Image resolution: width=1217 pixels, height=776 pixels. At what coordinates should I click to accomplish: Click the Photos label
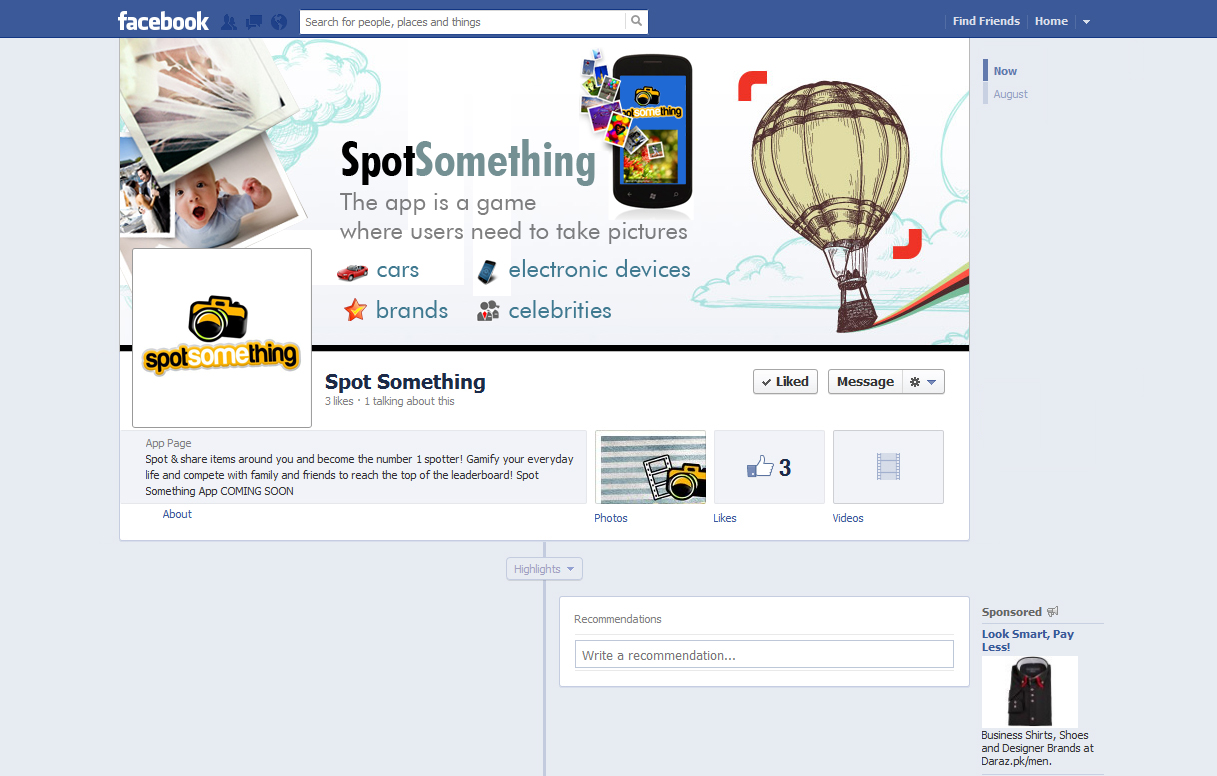[611, 518]
